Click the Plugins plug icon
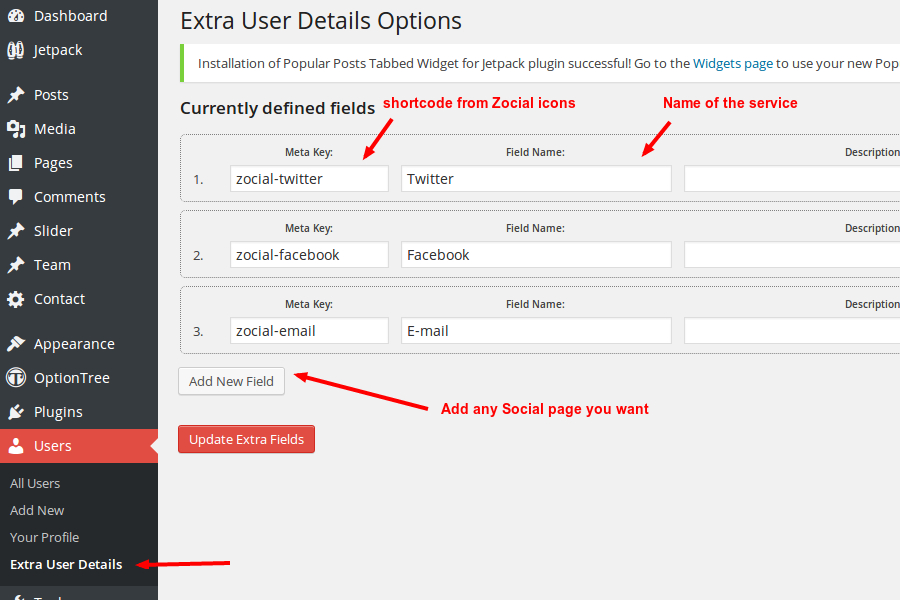The image size is (900, 600). point(16,412)
